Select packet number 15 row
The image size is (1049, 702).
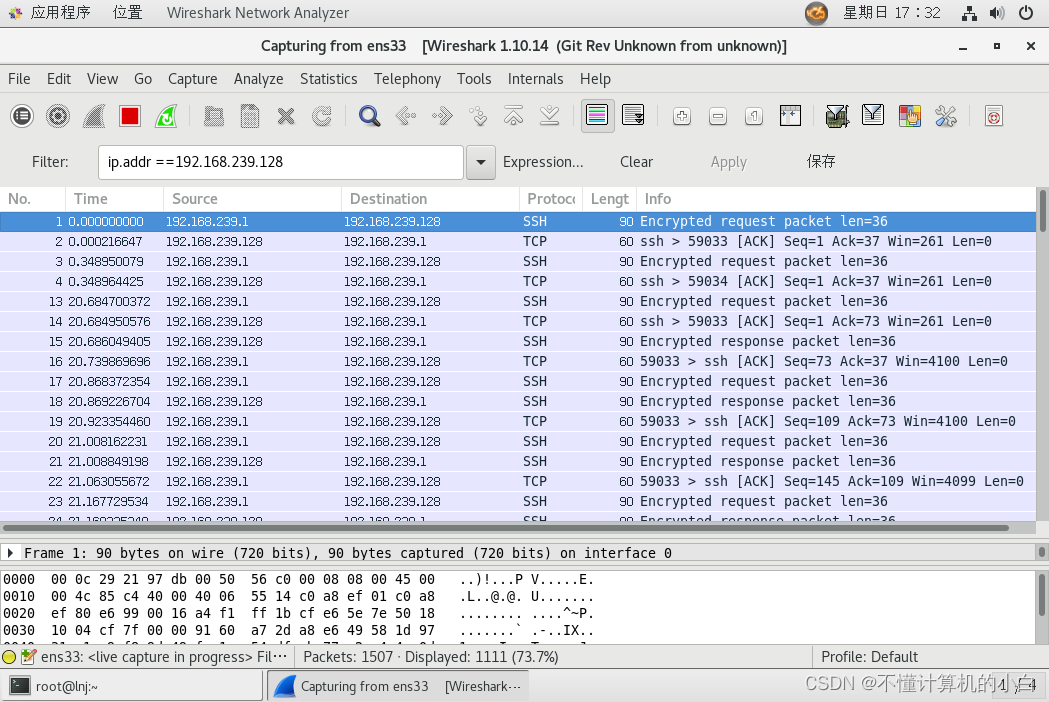tap(518, 341)
